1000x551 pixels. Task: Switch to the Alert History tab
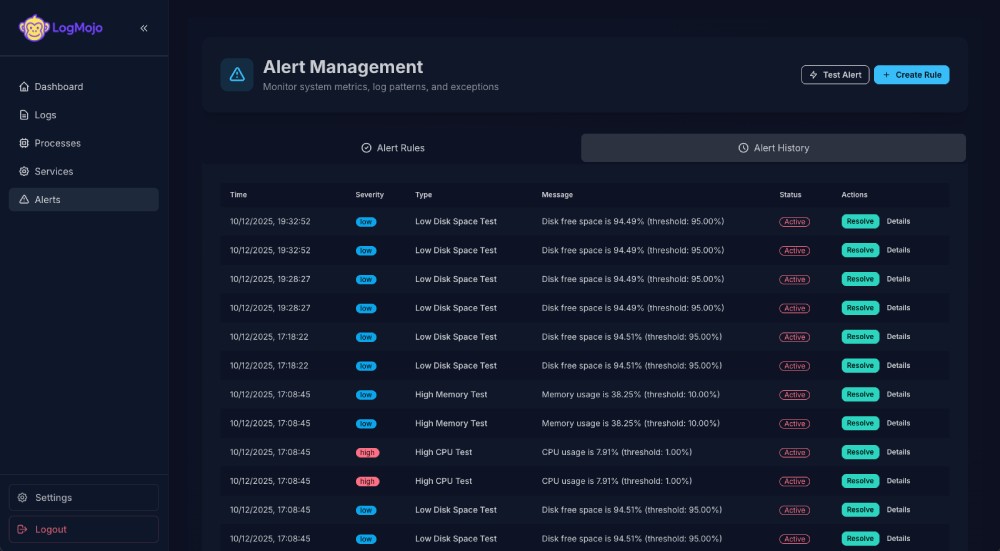[773, 148]
